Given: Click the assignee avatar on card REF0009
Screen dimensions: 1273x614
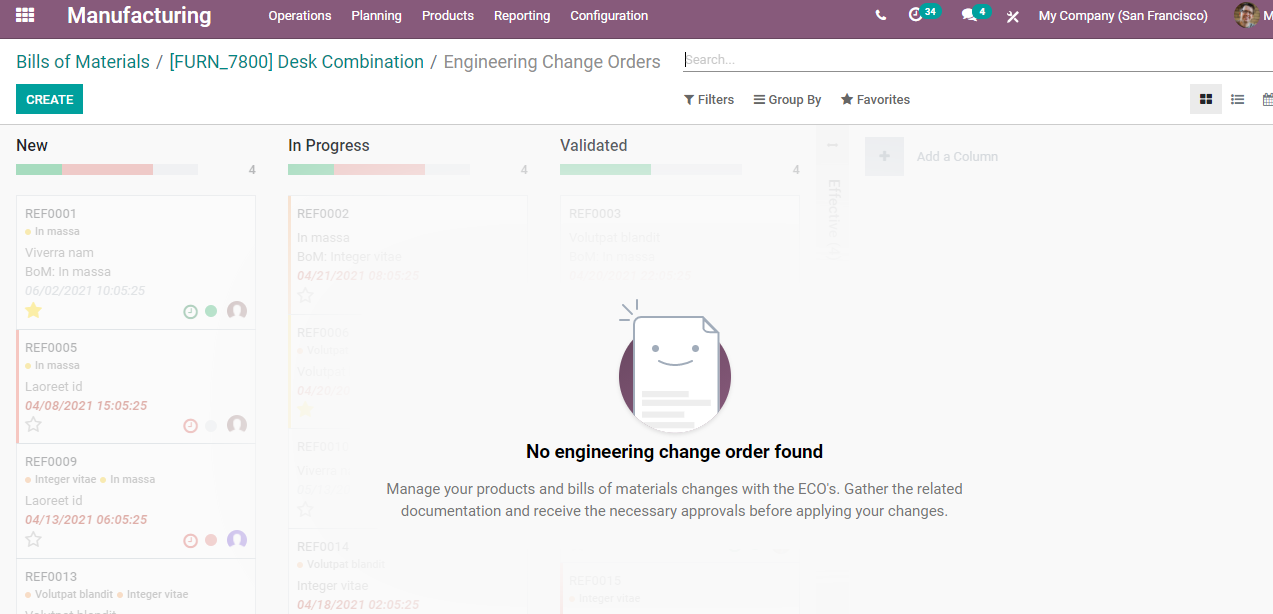Looking at the screenshot, I should (237, 540).
